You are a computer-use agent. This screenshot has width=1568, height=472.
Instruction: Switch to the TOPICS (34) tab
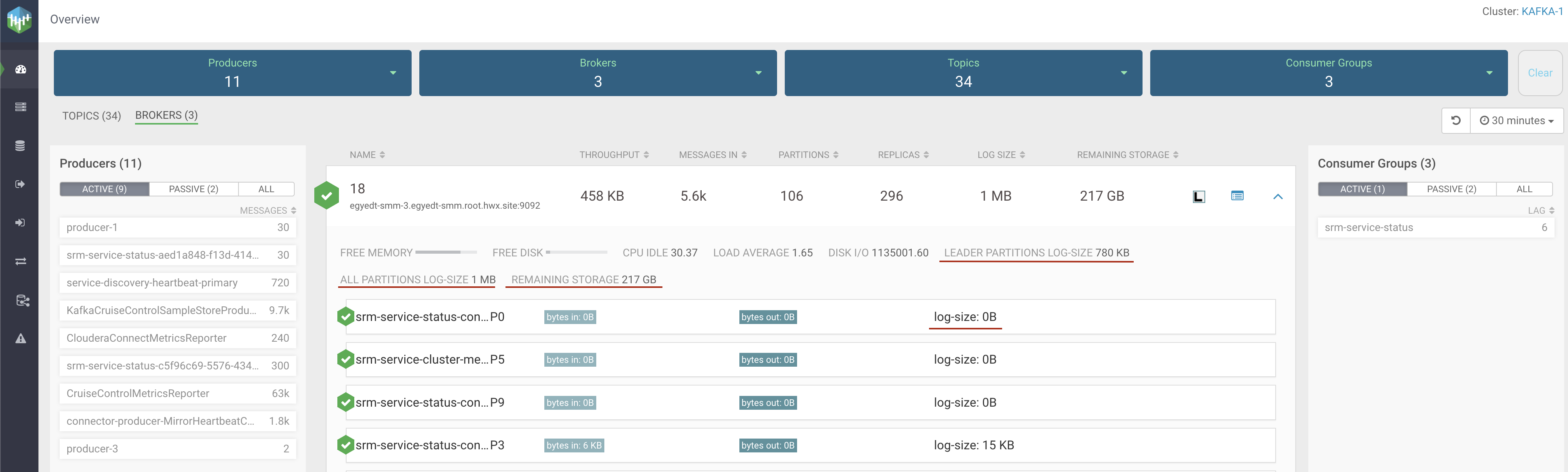point(91,116)
